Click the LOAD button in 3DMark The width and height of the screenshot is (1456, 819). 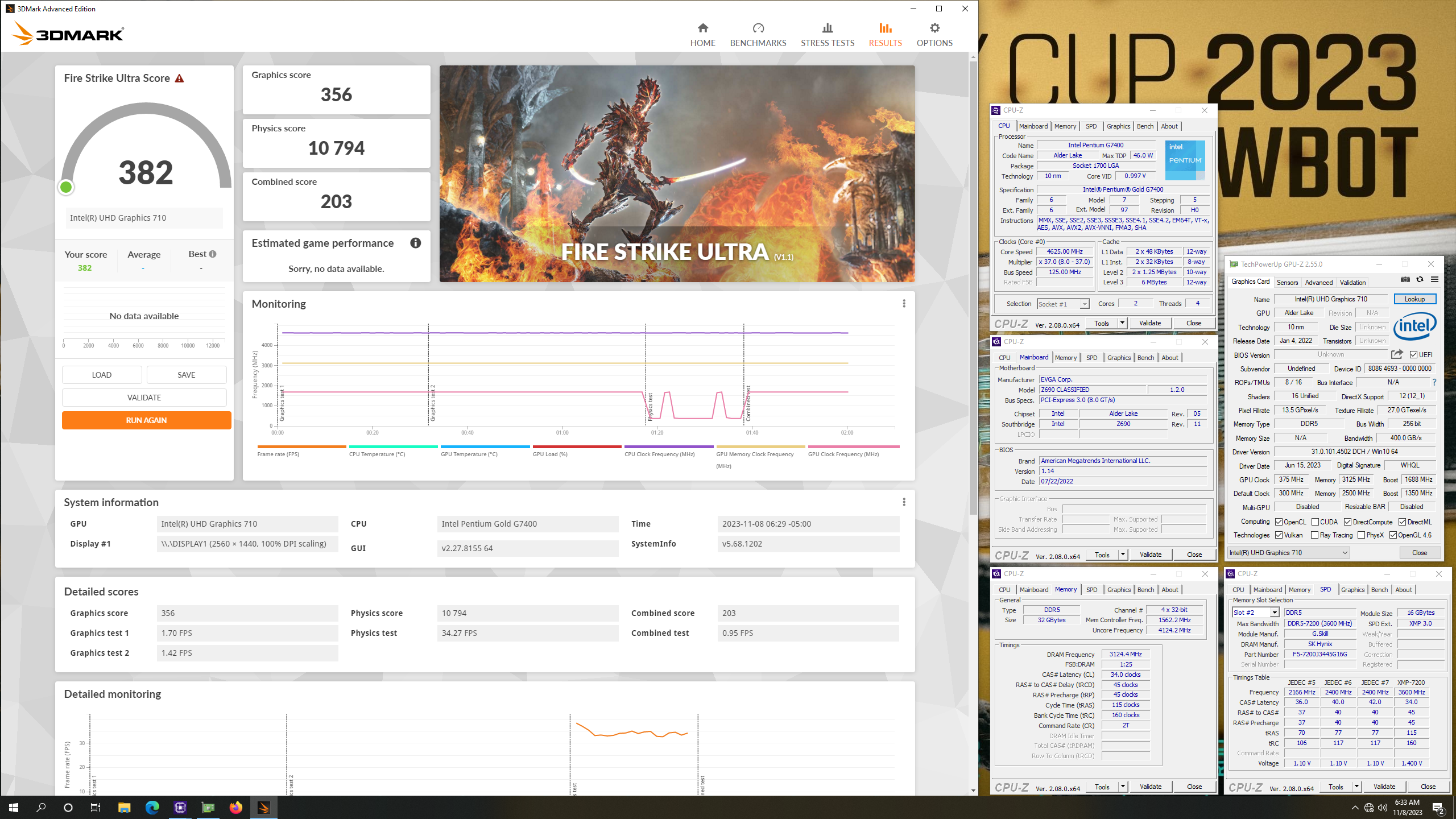[x=102, y=375]
